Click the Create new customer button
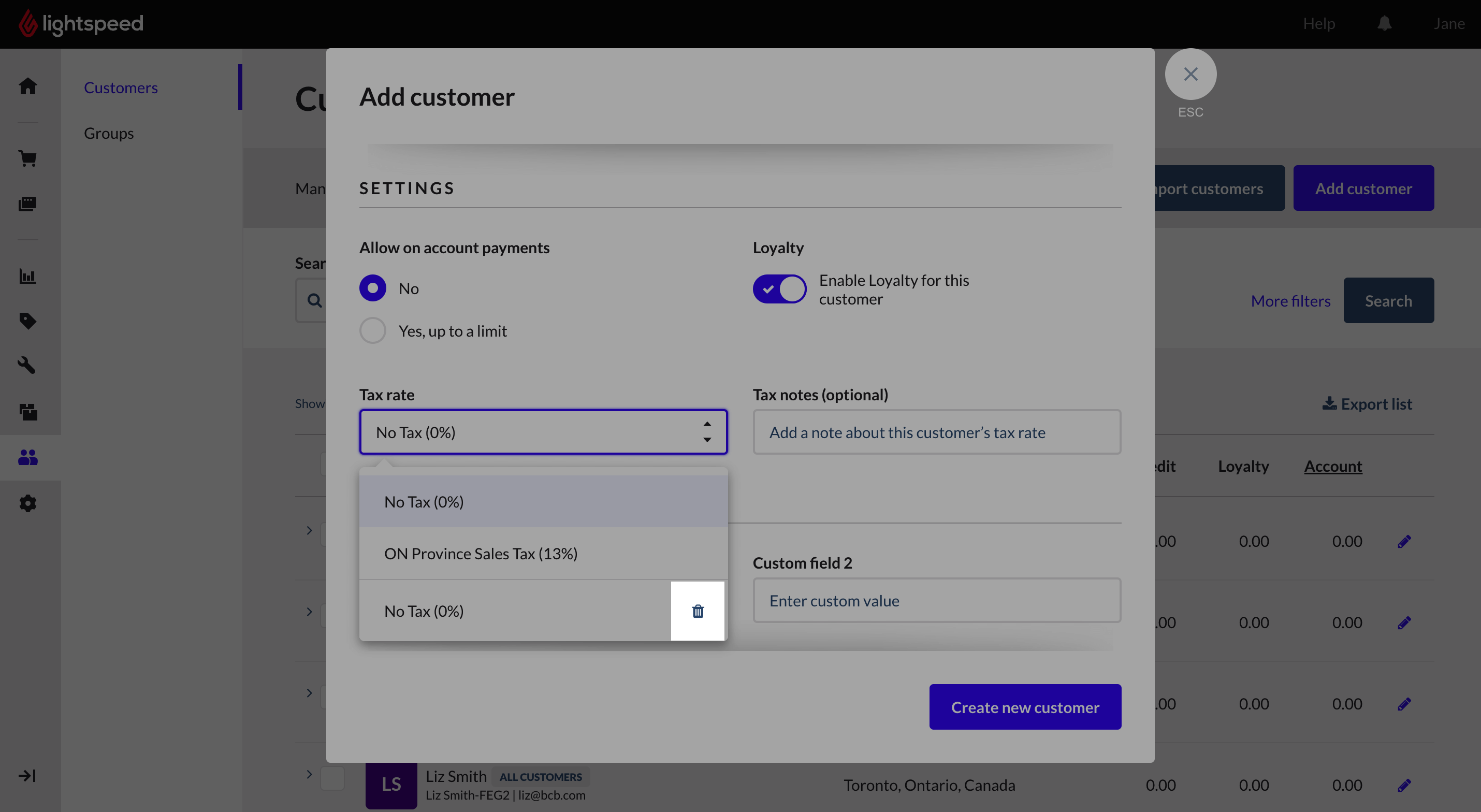1481x812 pixels. [1025, 707]
